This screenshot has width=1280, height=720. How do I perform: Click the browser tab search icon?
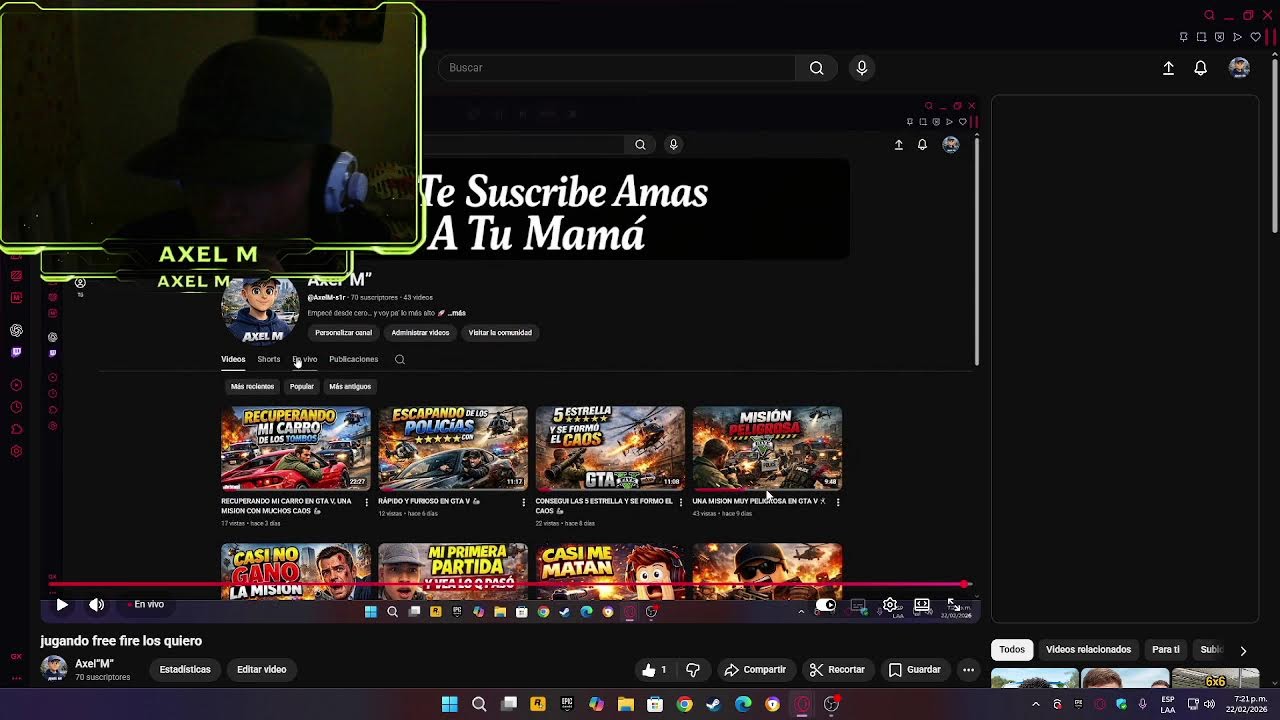(x=1209, y=15)
